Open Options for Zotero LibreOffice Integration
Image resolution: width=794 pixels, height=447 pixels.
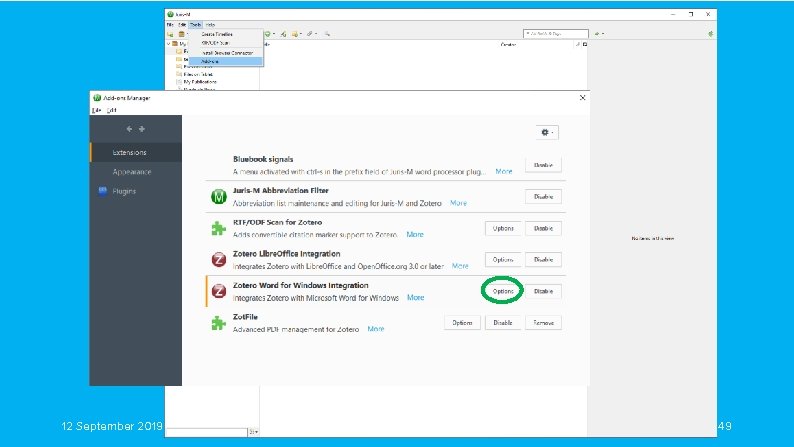click(x=503, y=260)
